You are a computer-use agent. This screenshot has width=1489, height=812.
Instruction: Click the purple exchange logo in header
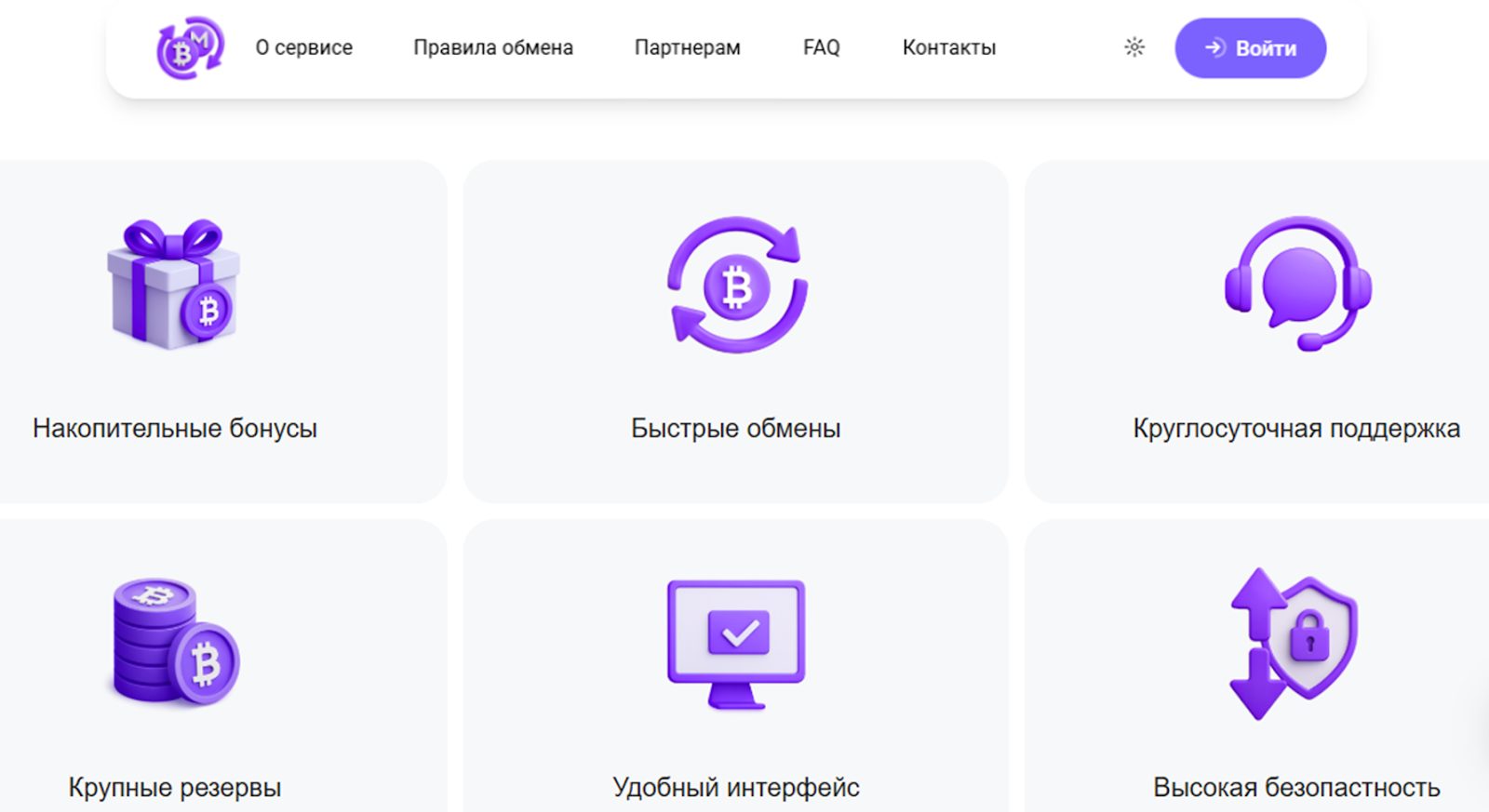click(191, 47)
